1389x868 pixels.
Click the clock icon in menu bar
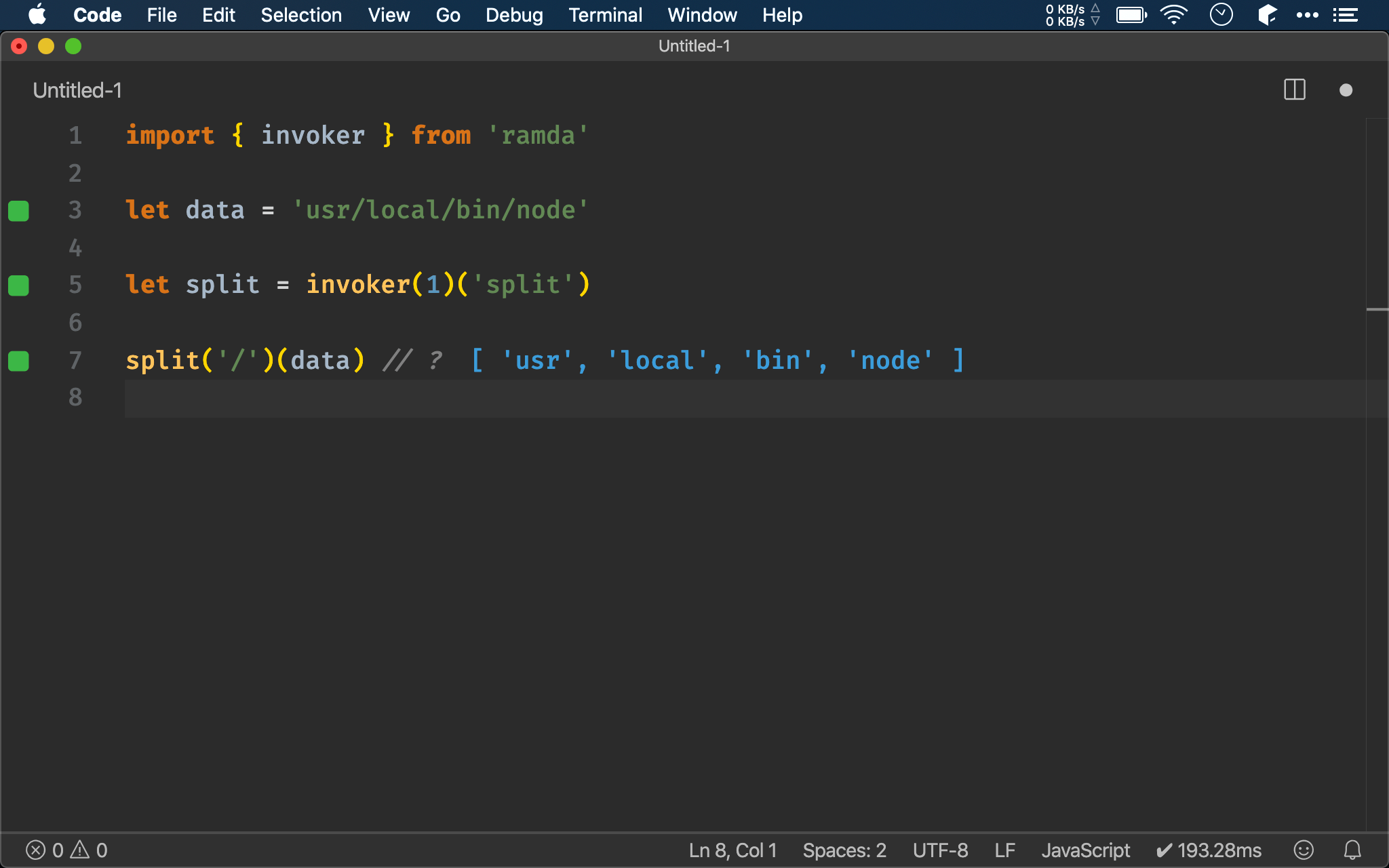tap(1221, 15)
